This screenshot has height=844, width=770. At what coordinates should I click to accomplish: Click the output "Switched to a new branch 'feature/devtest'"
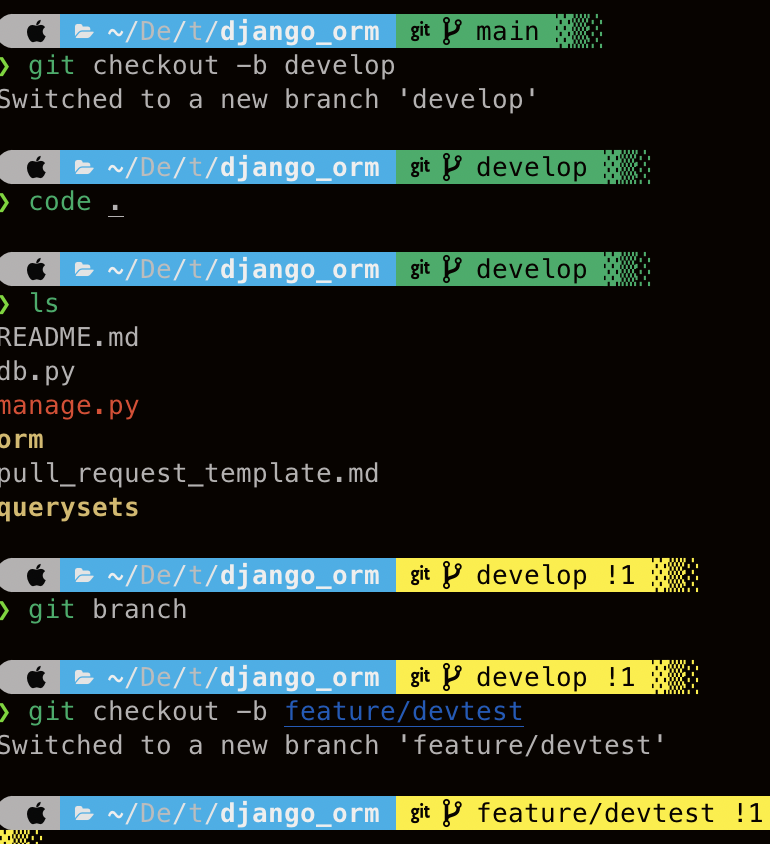click(332, 745)
